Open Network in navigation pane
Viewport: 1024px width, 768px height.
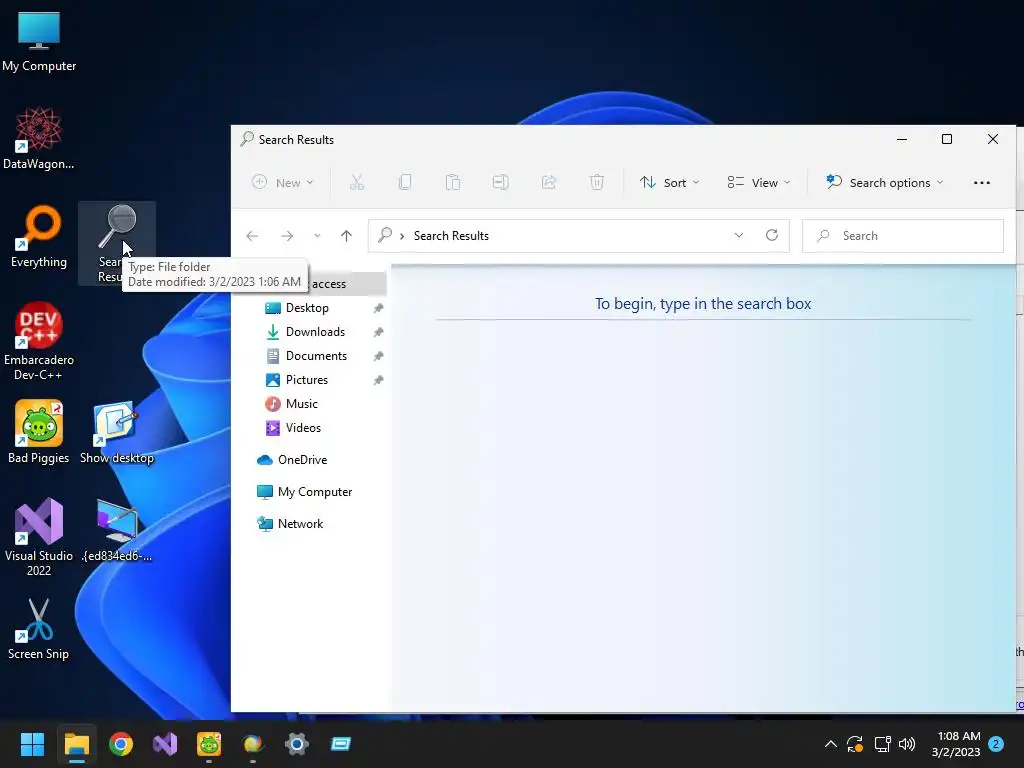click(x=300, y=524)
